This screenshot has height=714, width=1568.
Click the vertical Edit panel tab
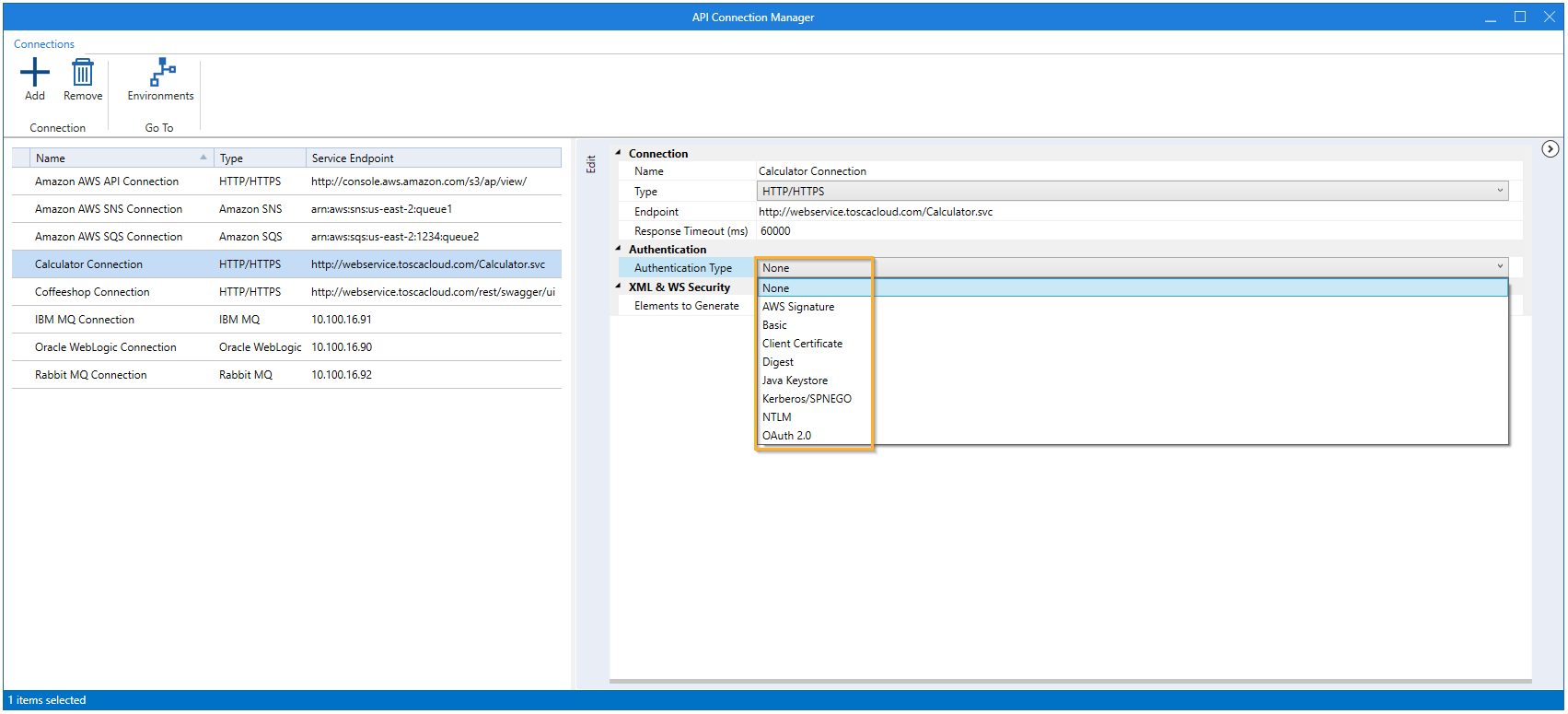591,164
